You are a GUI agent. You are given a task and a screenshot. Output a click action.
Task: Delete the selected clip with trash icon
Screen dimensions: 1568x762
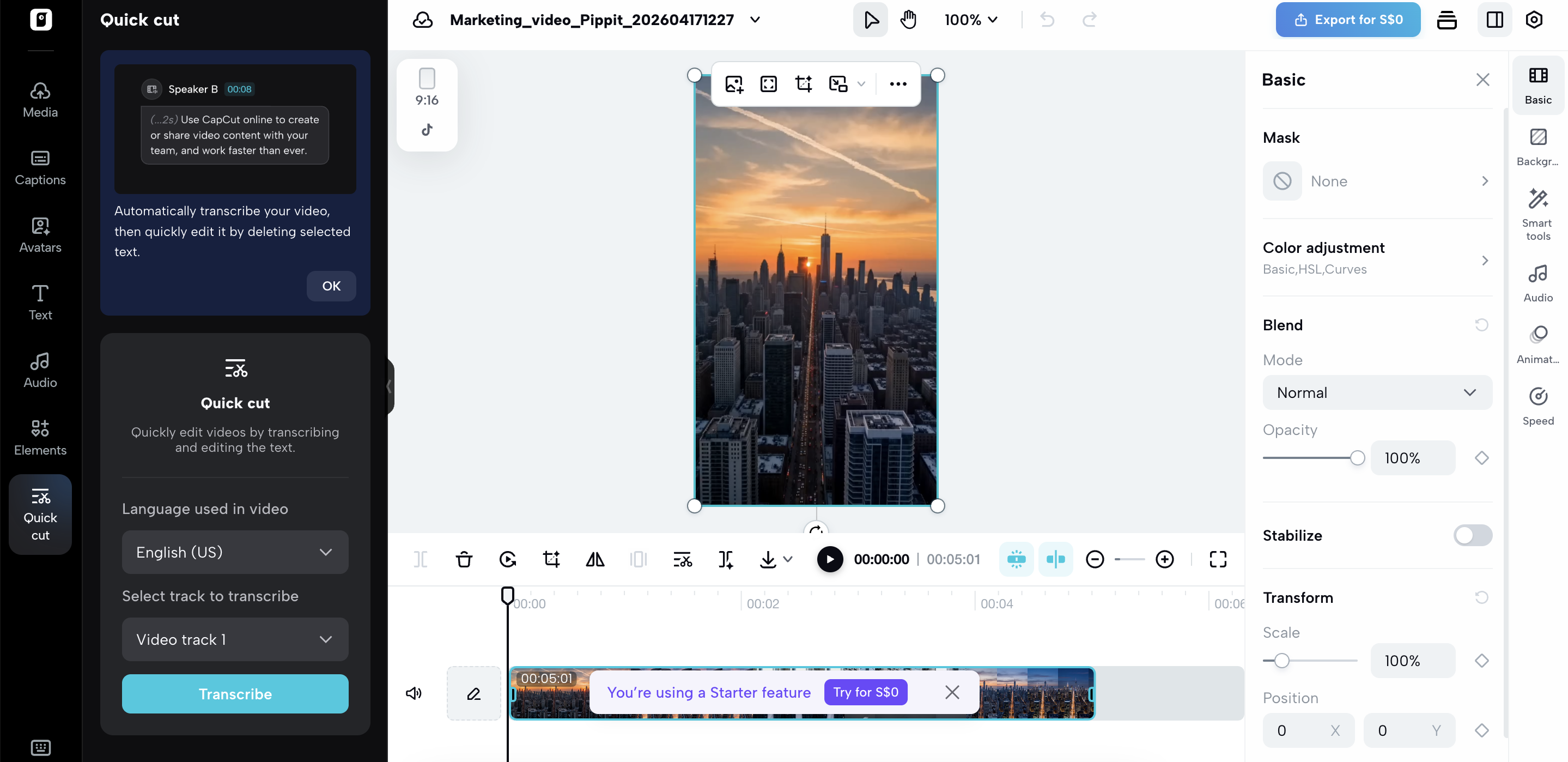[x=464, y=559]
